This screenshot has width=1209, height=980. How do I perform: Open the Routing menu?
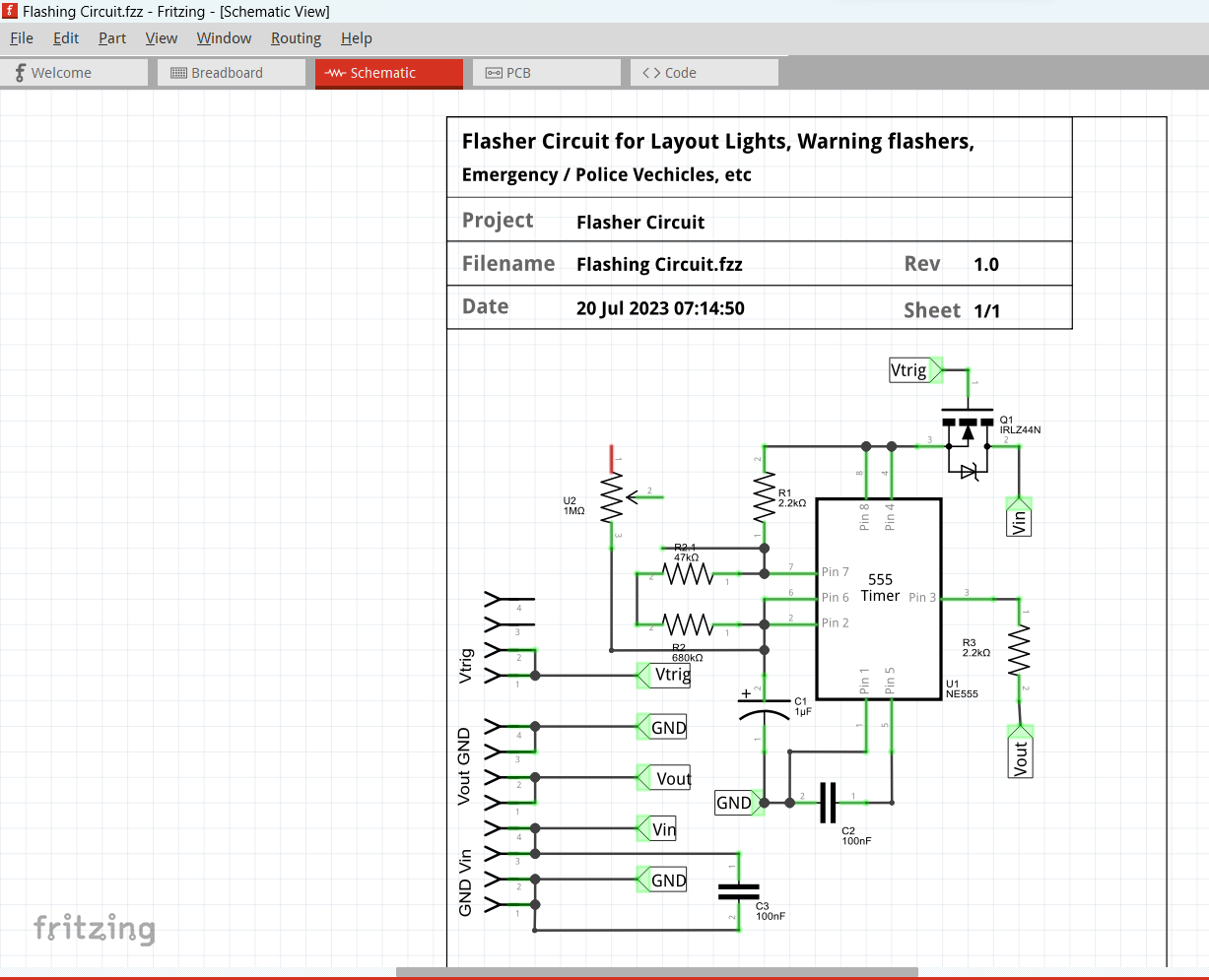pyautogui.click(x=296, y=38)
